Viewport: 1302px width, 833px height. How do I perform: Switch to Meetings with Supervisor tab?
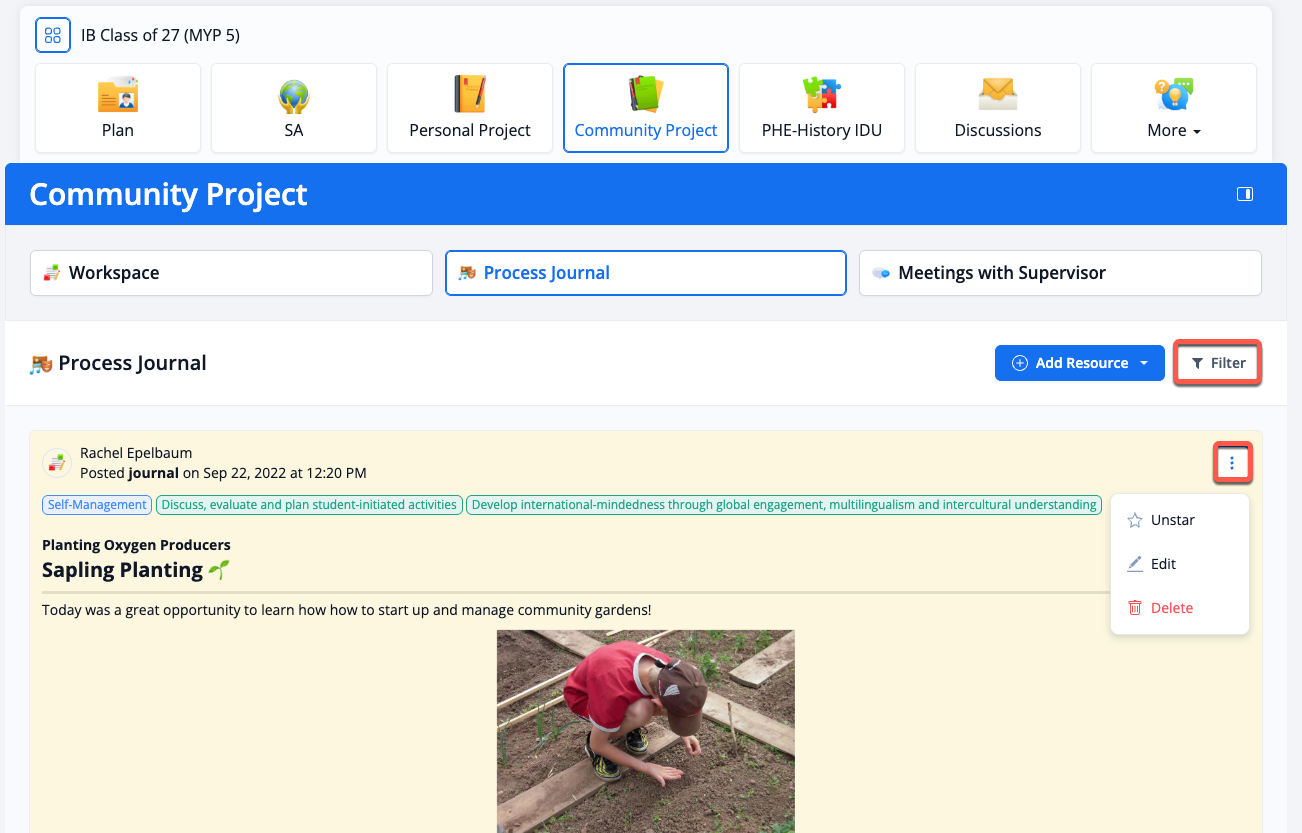coord(1060,273)
